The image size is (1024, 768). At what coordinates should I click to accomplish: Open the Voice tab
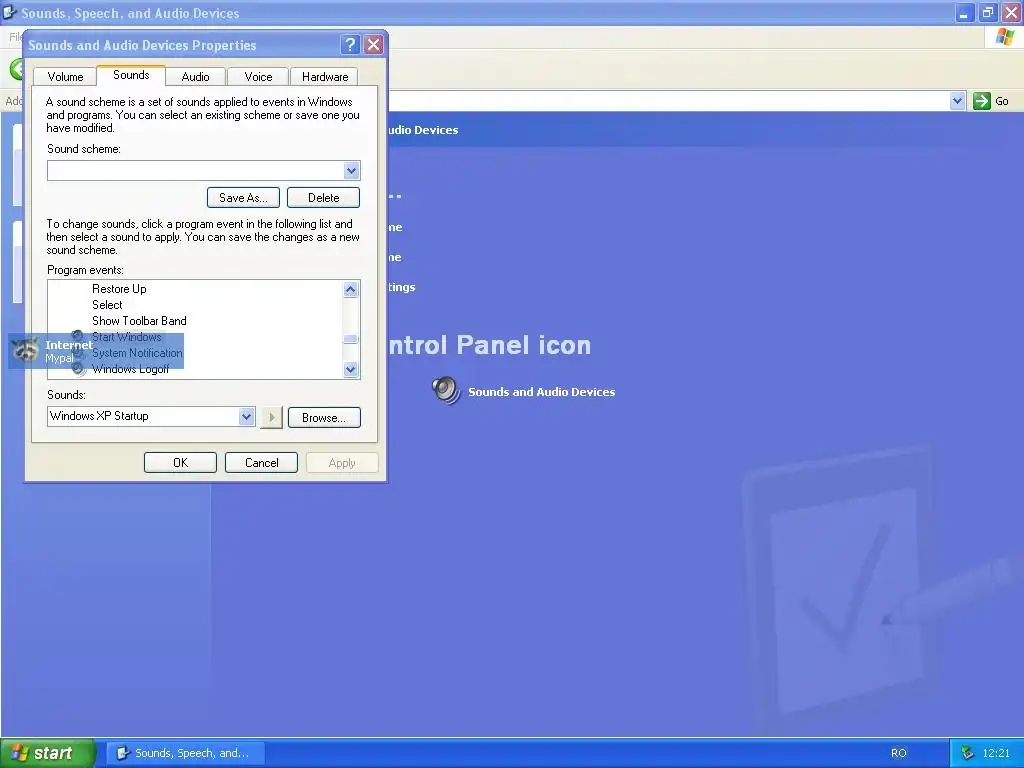point(258,76)
